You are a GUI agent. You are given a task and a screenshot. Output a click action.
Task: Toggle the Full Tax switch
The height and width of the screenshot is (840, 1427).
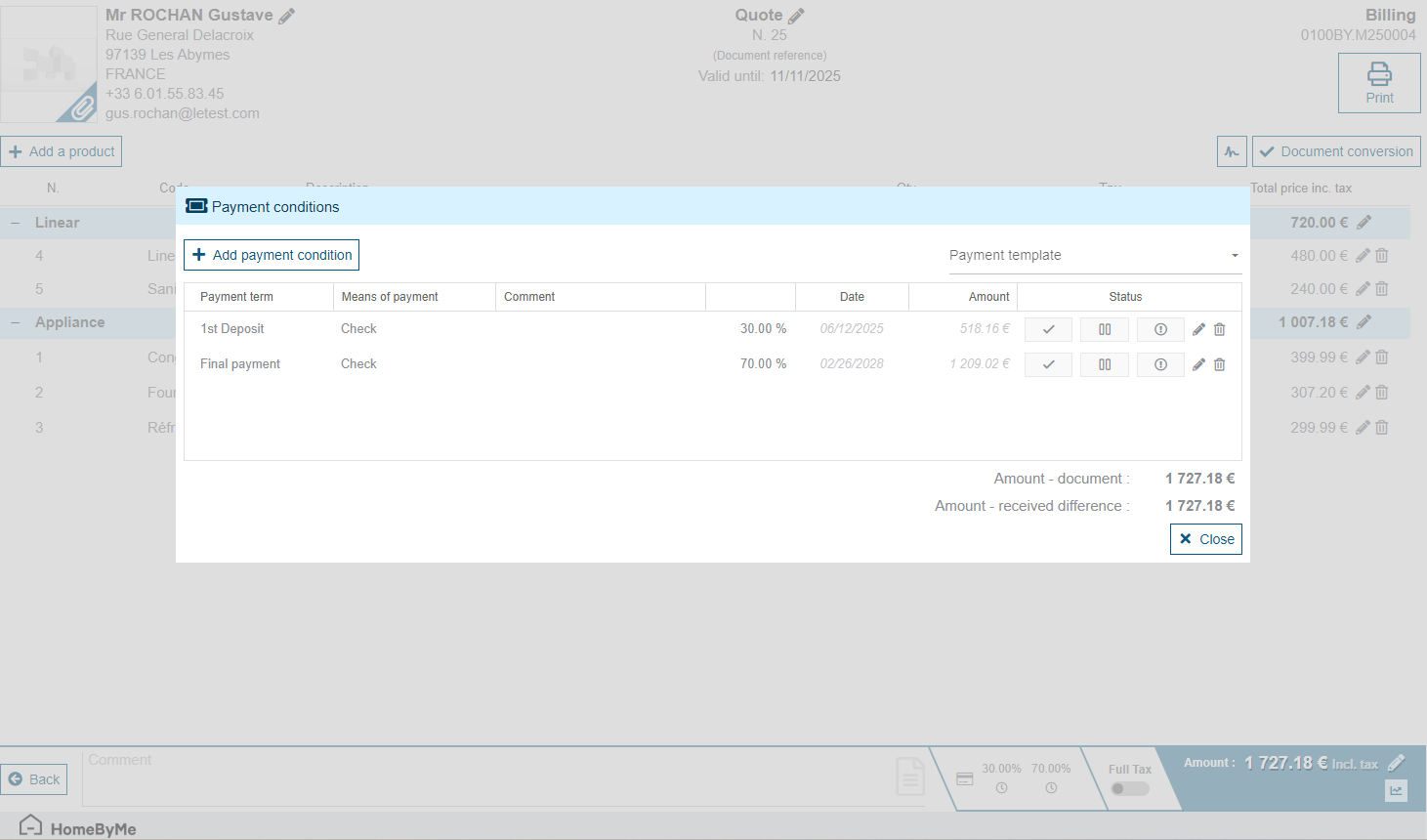coord(1130,789)
